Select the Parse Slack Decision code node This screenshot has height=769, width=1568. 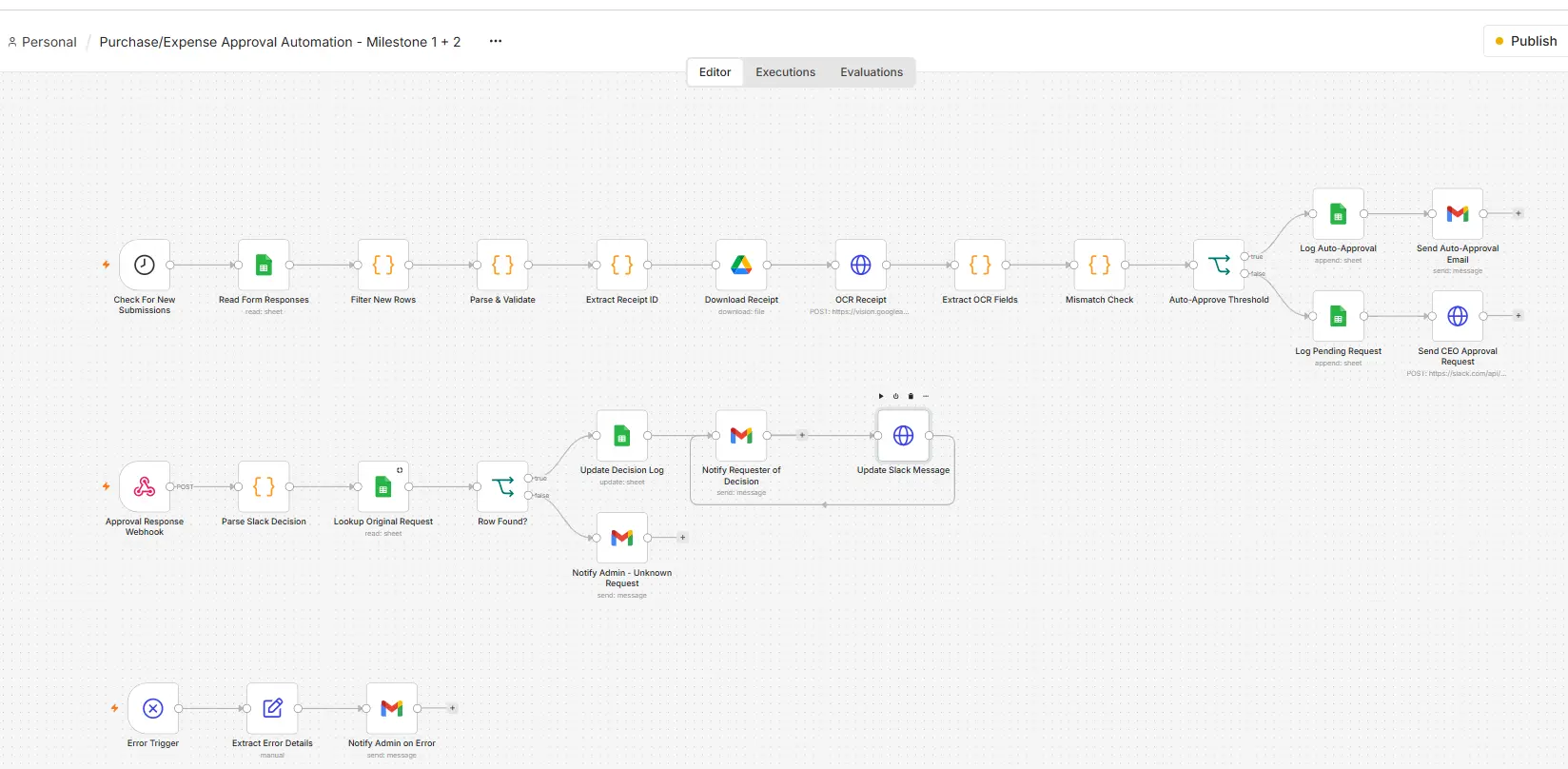(x=264, y=486)
